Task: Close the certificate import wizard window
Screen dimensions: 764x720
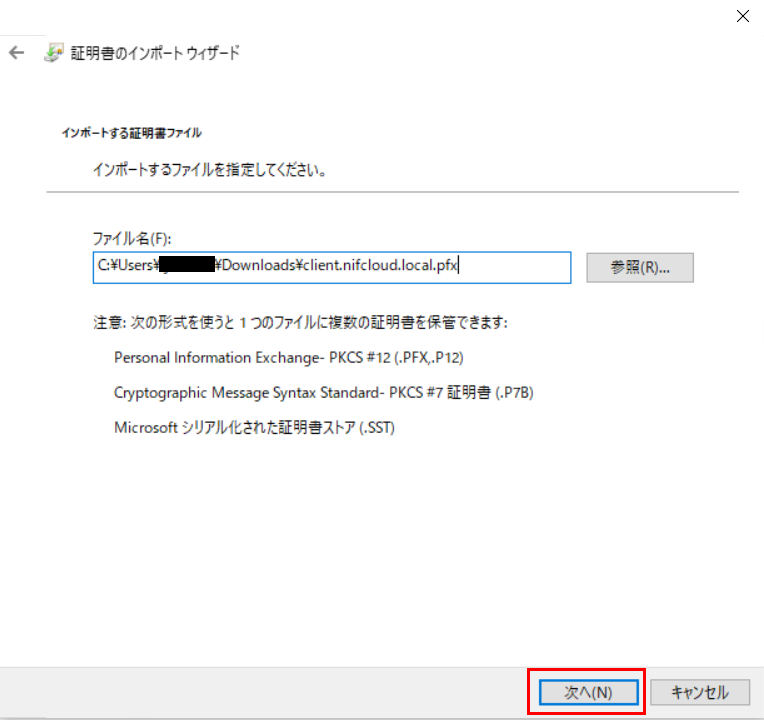Action: click(742, 15)
